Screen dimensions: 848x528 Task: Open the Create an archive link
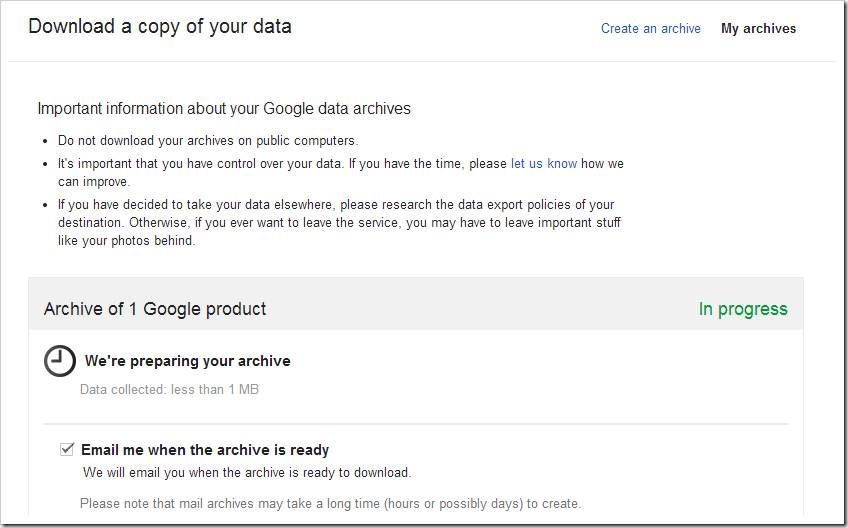click(651, 29)
